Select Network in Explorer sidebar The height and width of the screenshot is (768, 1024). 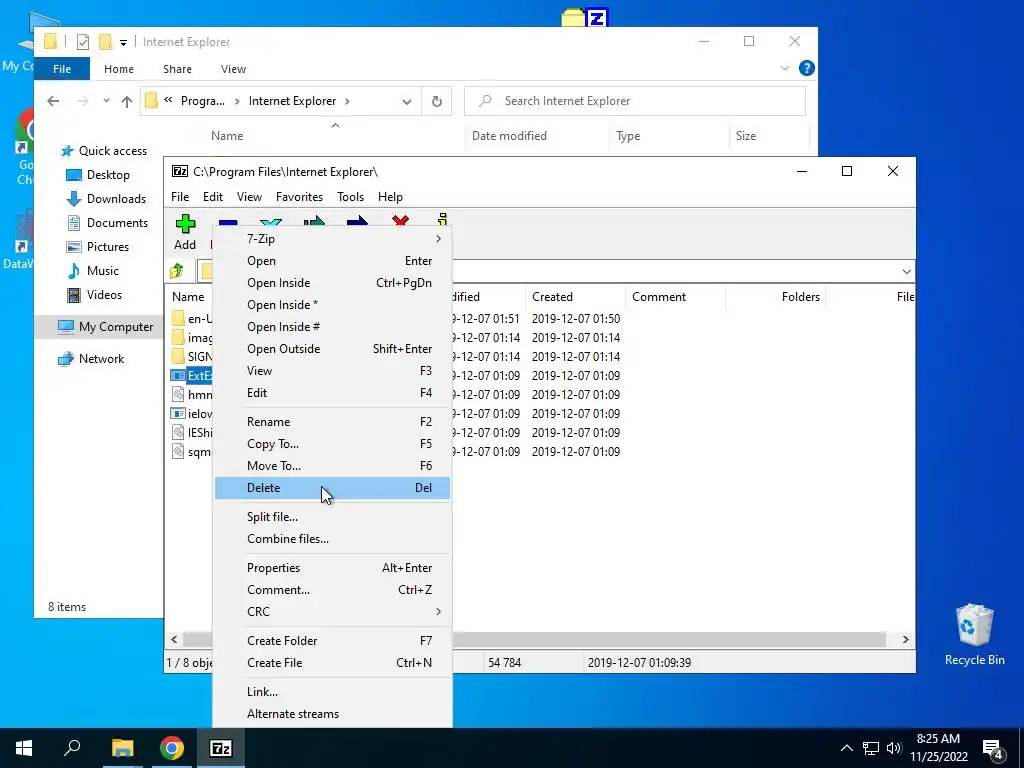(101, 359)
